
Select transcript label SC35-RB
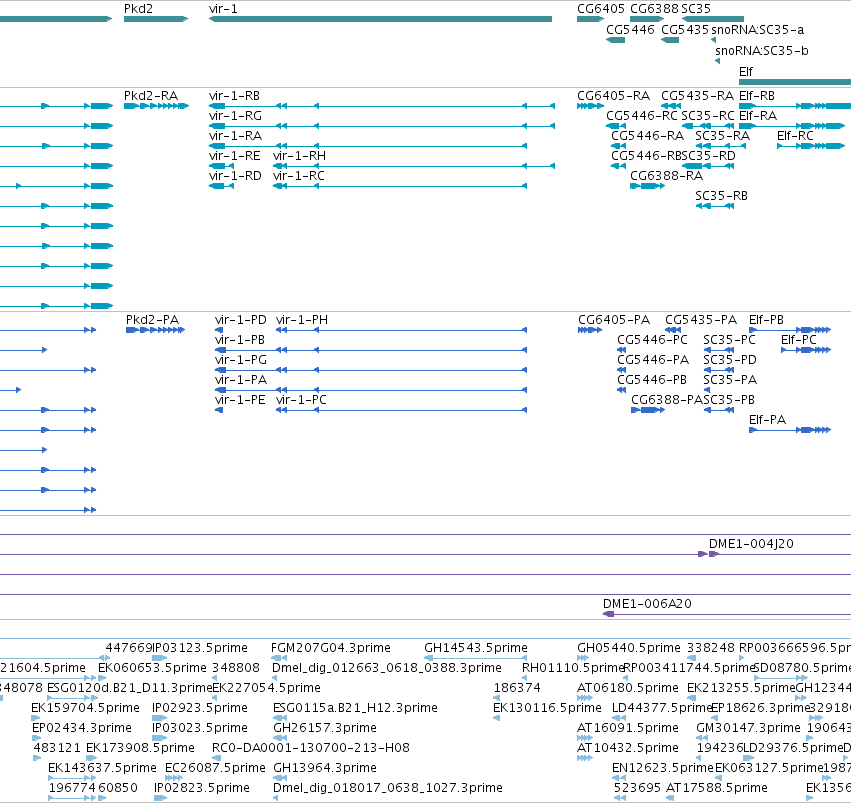pyautogui.click(x=721, y=196)
